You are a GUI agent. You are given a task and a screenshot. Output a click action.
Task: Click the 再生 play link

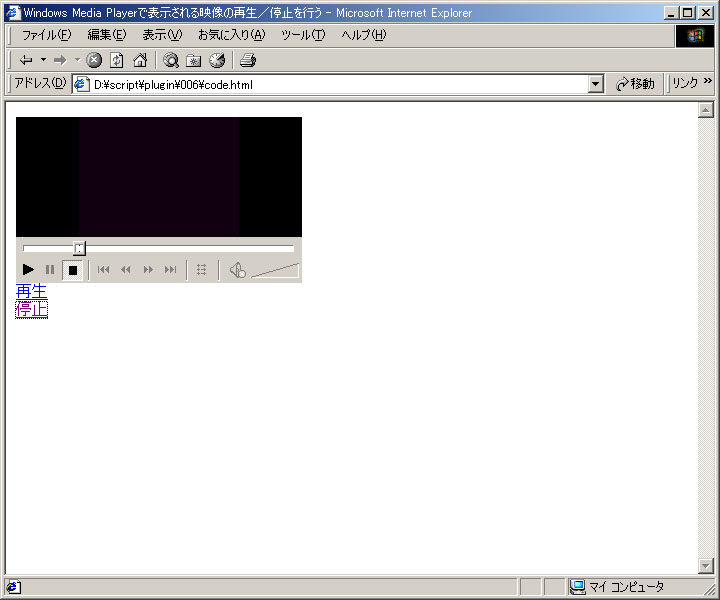pyautogui.click(x=31, y=291)
